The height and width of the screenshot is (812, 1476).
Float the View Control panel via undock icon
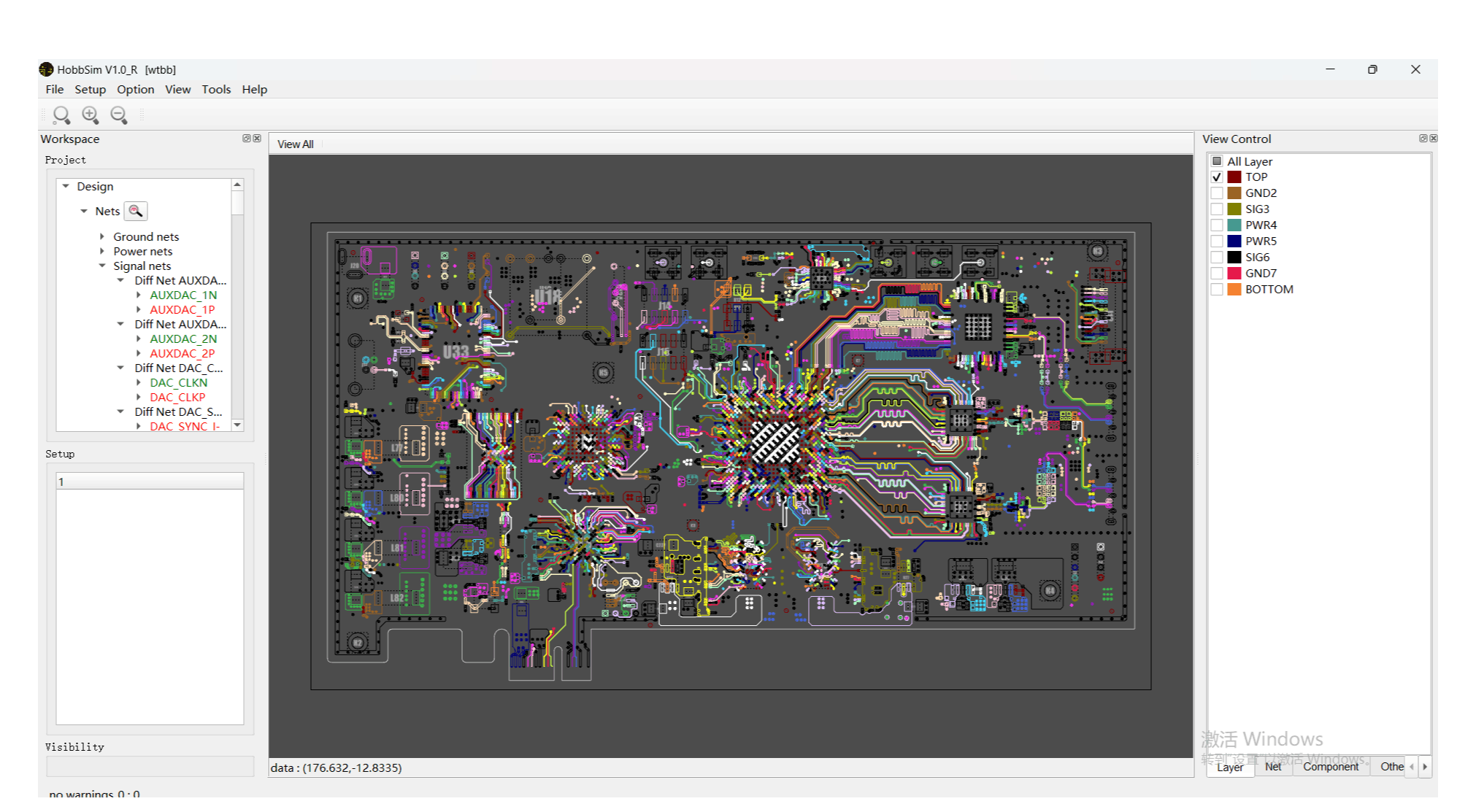[x=1423, y=139]
